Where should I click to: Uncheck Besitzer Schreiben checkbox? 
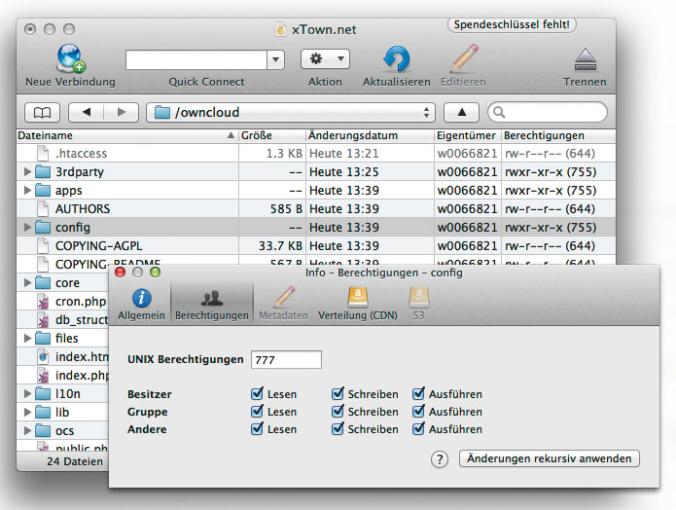pos(338,394)
